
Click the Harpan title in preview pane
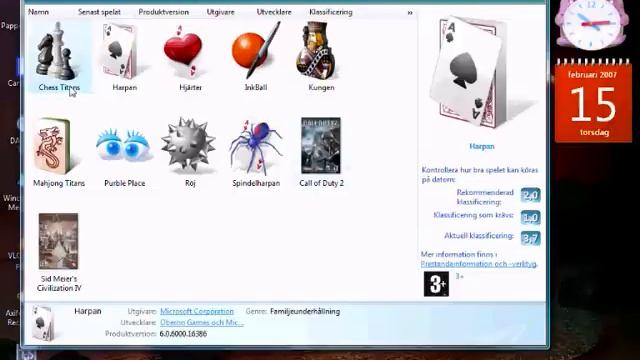(x=482, y=146)
